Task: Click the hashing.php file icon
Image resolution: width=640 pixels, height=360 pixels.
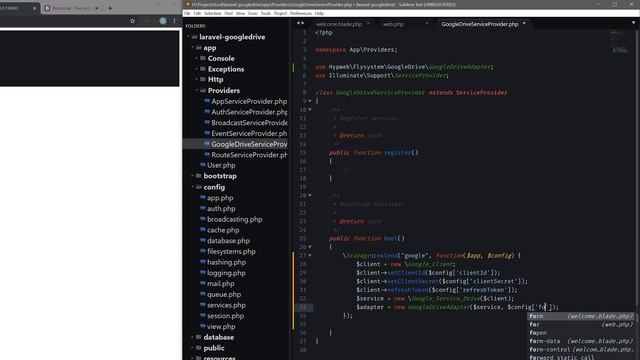Action: tap(203, 262)
